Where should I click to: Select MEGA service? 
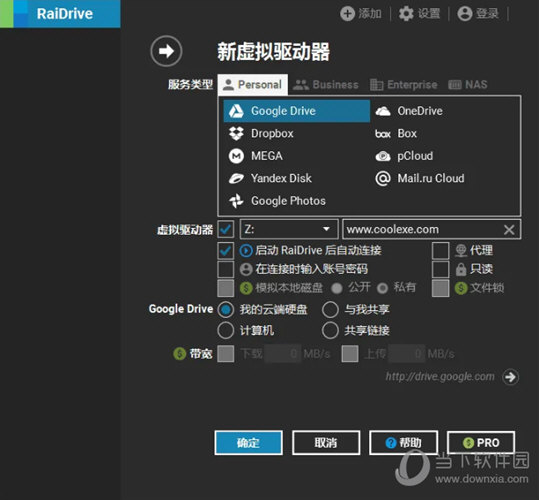pyautogui.click(x=256, y=156)
